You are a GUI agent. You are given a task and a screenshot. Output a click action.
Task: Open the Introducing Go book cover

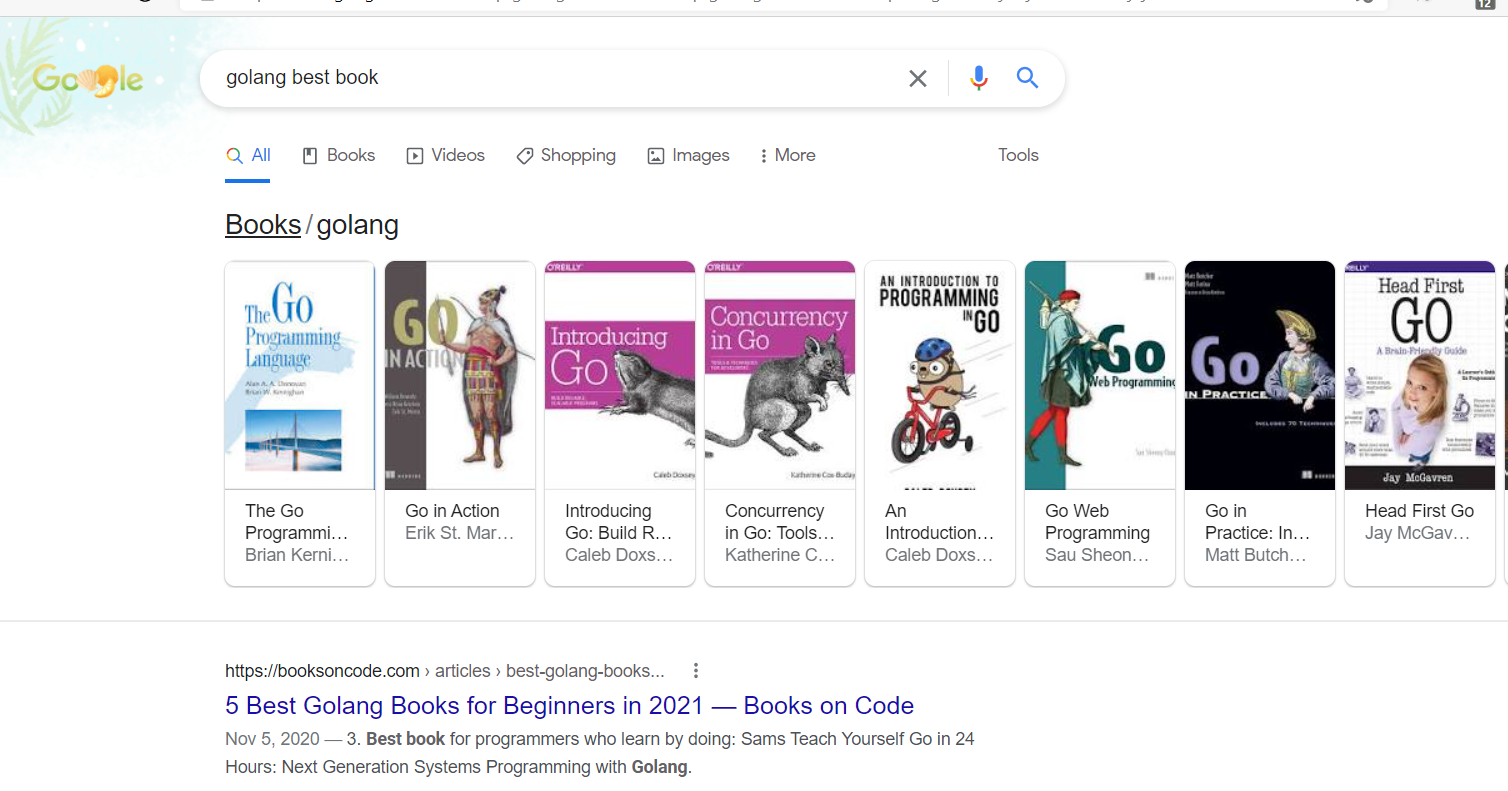click(x=620, y=376)
